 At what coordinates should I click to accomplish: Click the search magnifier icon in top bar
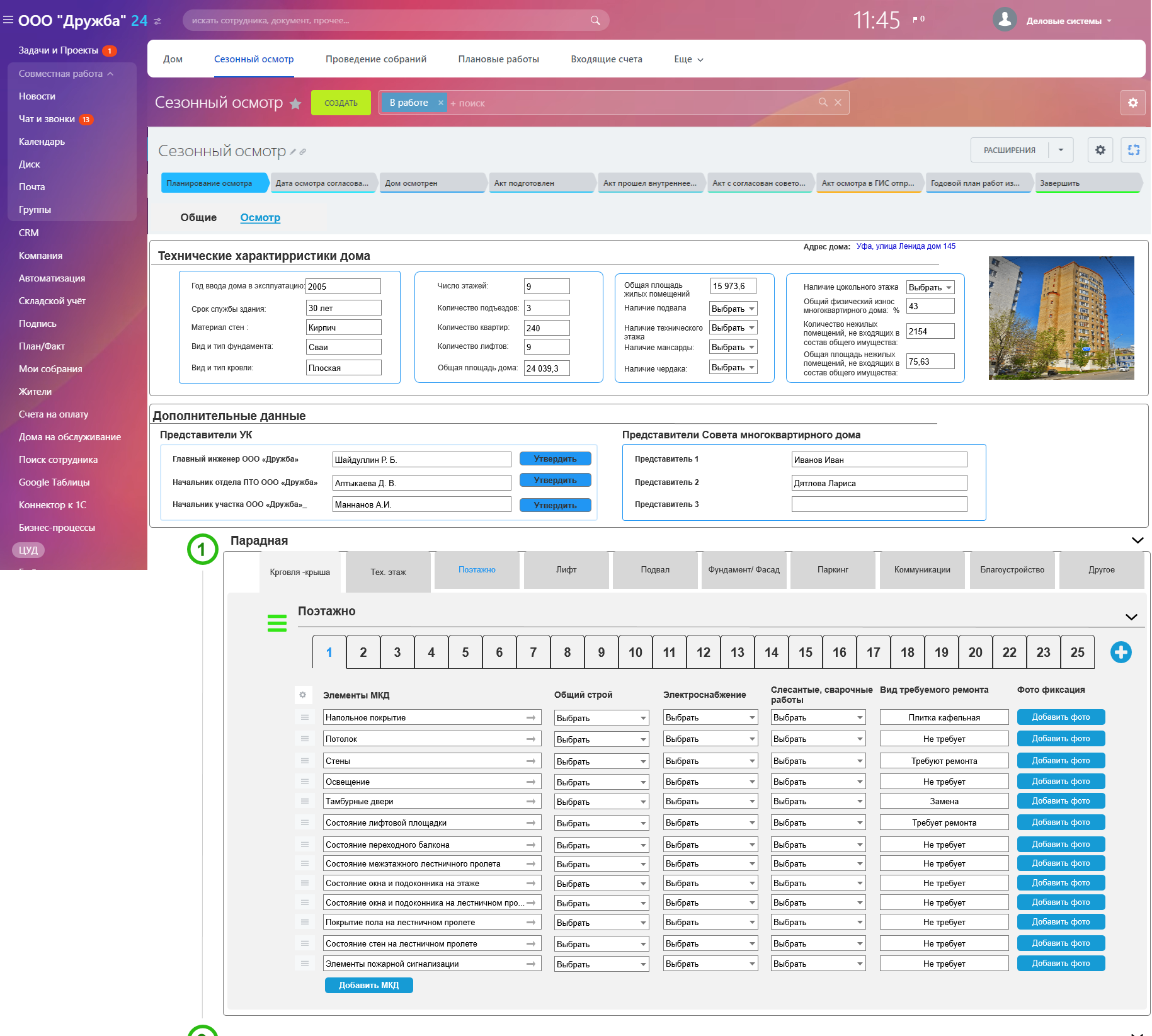pos(595,21)
